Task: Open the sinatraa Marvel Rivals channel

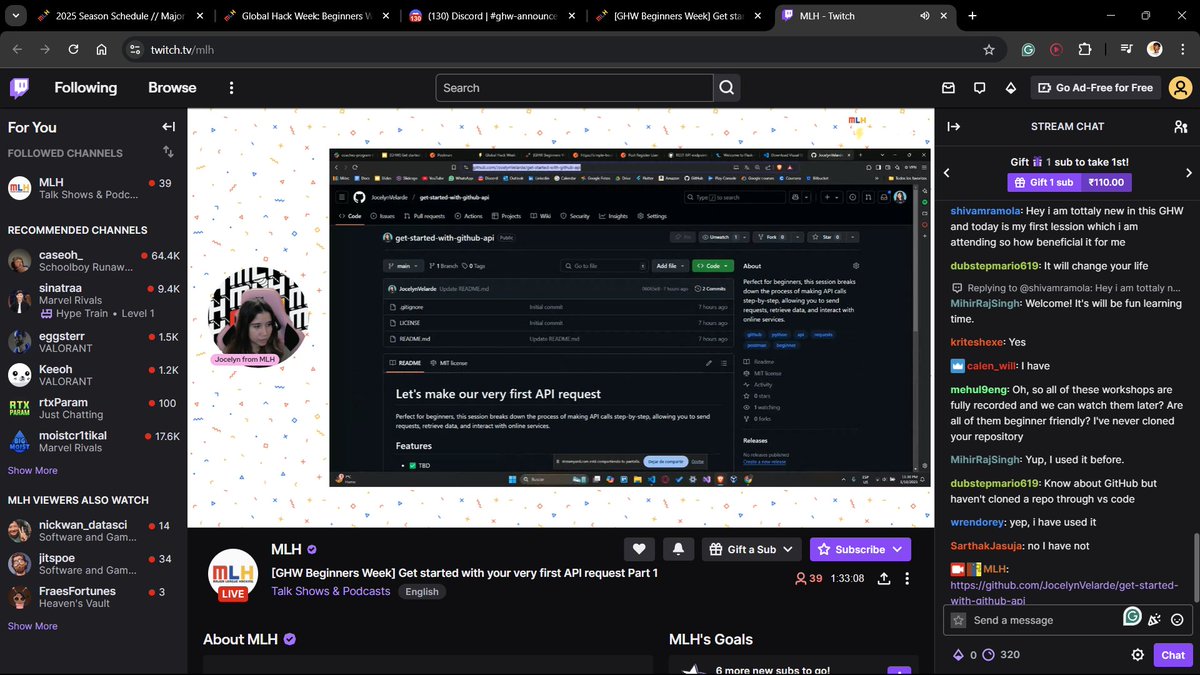Action: [93, 300]
